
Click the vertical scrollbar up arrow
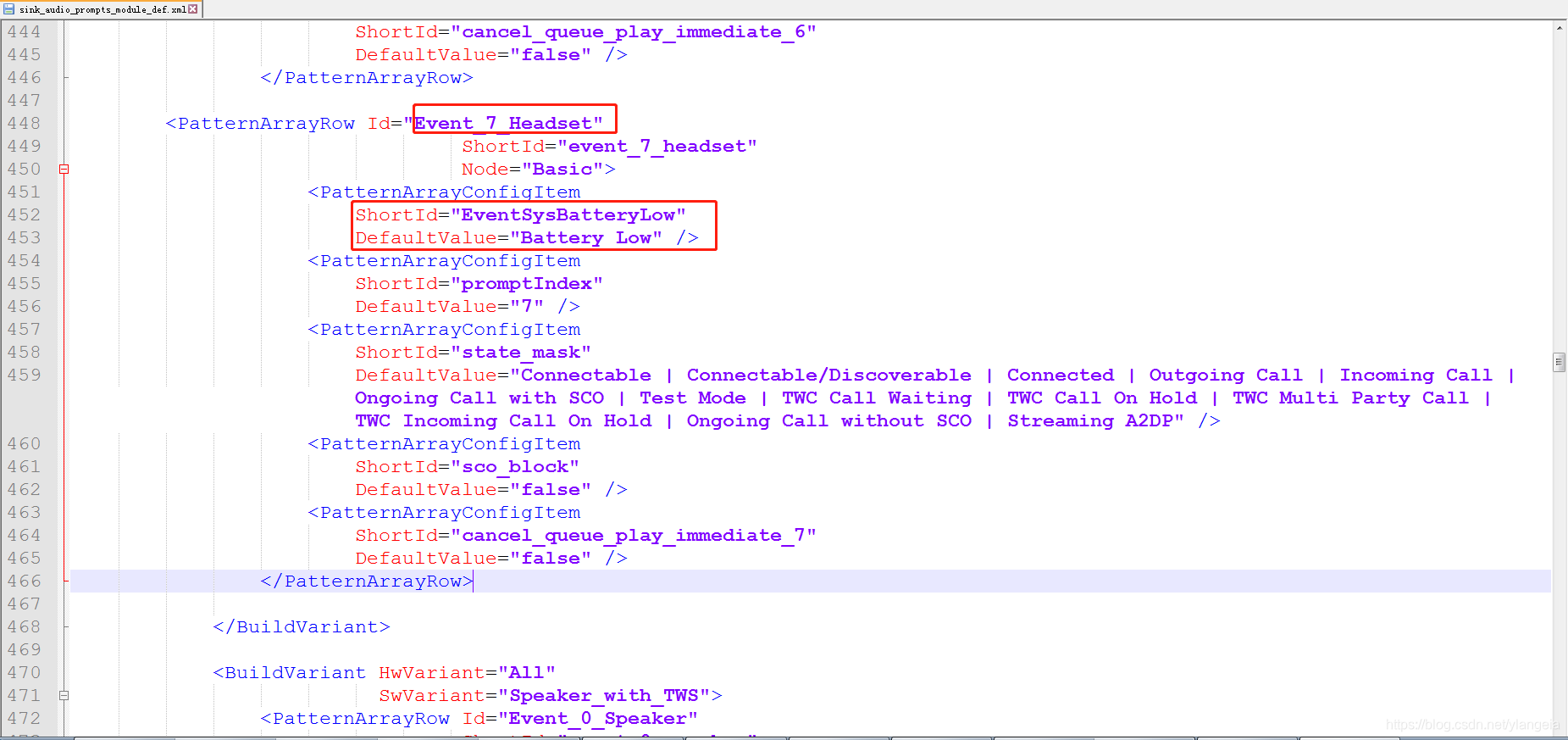click(1560, 28)
